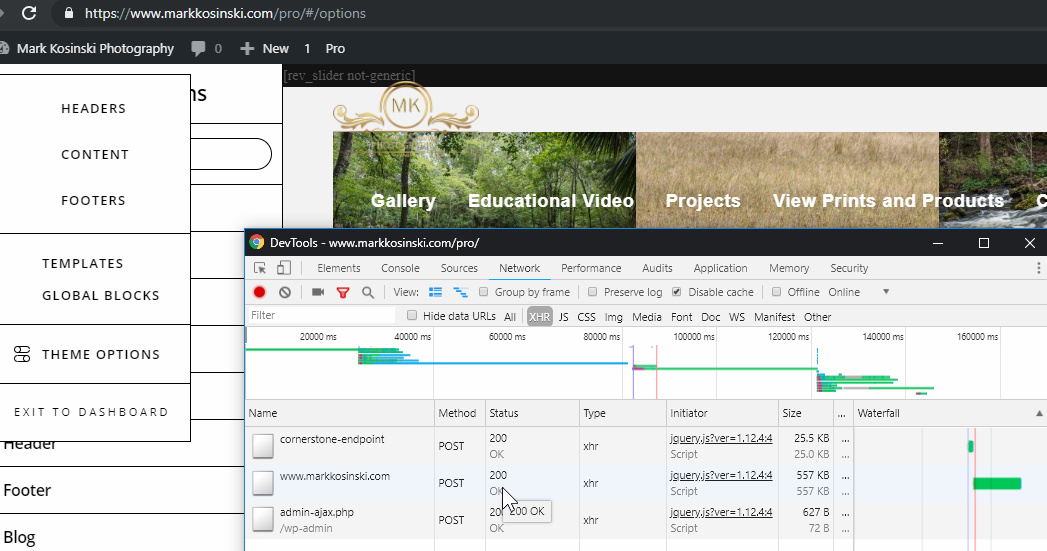Filter requests by WS
The width and height of the screenshot is (1047, 551).
pos(737,317)
